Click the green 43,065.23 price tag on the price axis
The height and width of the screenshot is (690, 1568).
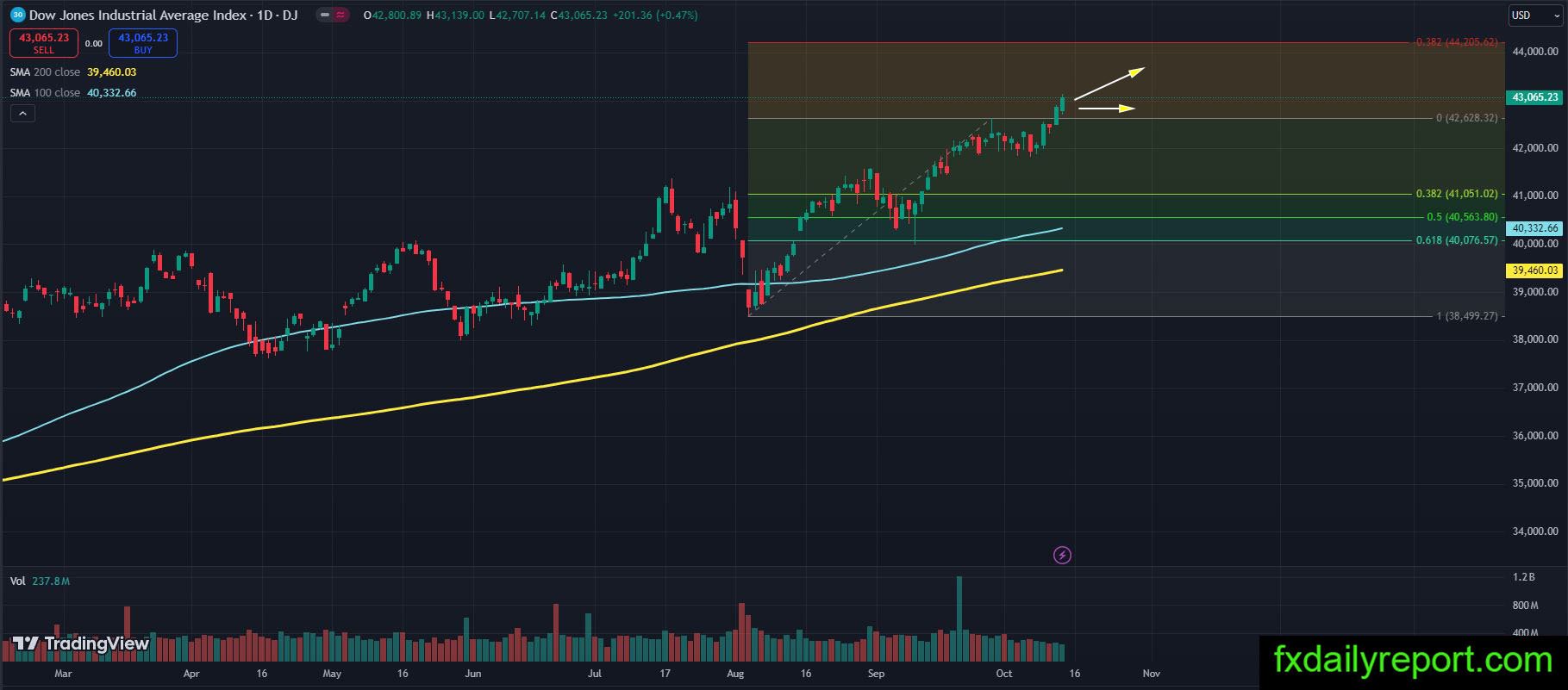[x=1534, y=97]
